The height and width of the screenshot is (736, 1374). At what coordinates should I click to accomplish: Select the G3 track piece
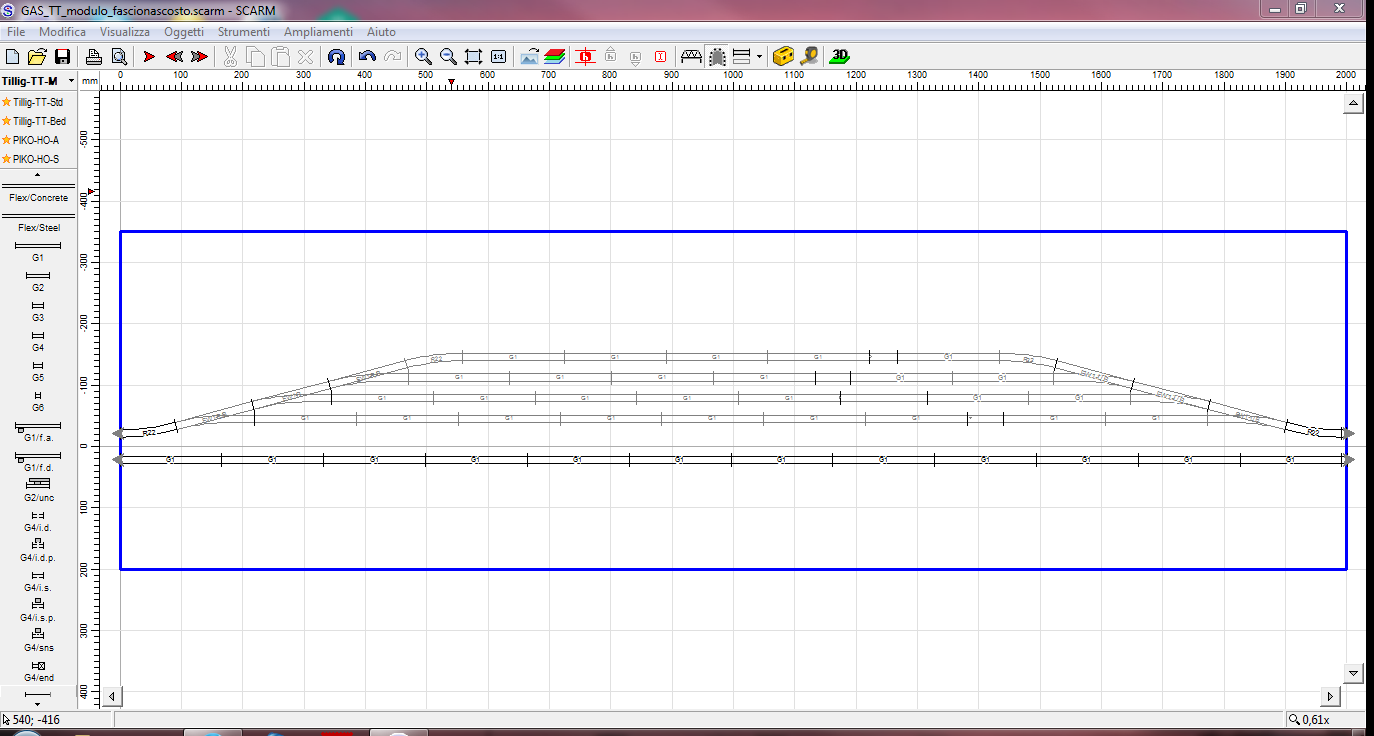coord(38,311)
